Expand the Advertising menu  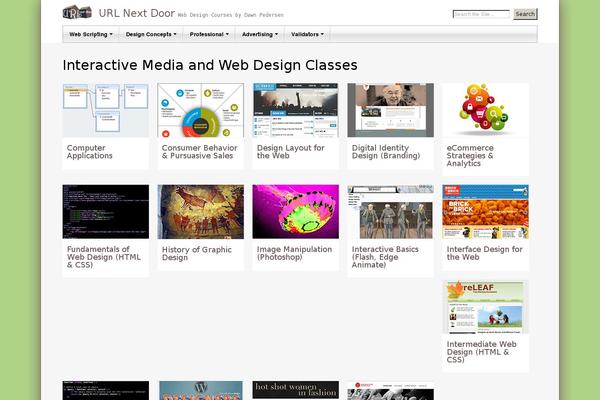(259, 34)
